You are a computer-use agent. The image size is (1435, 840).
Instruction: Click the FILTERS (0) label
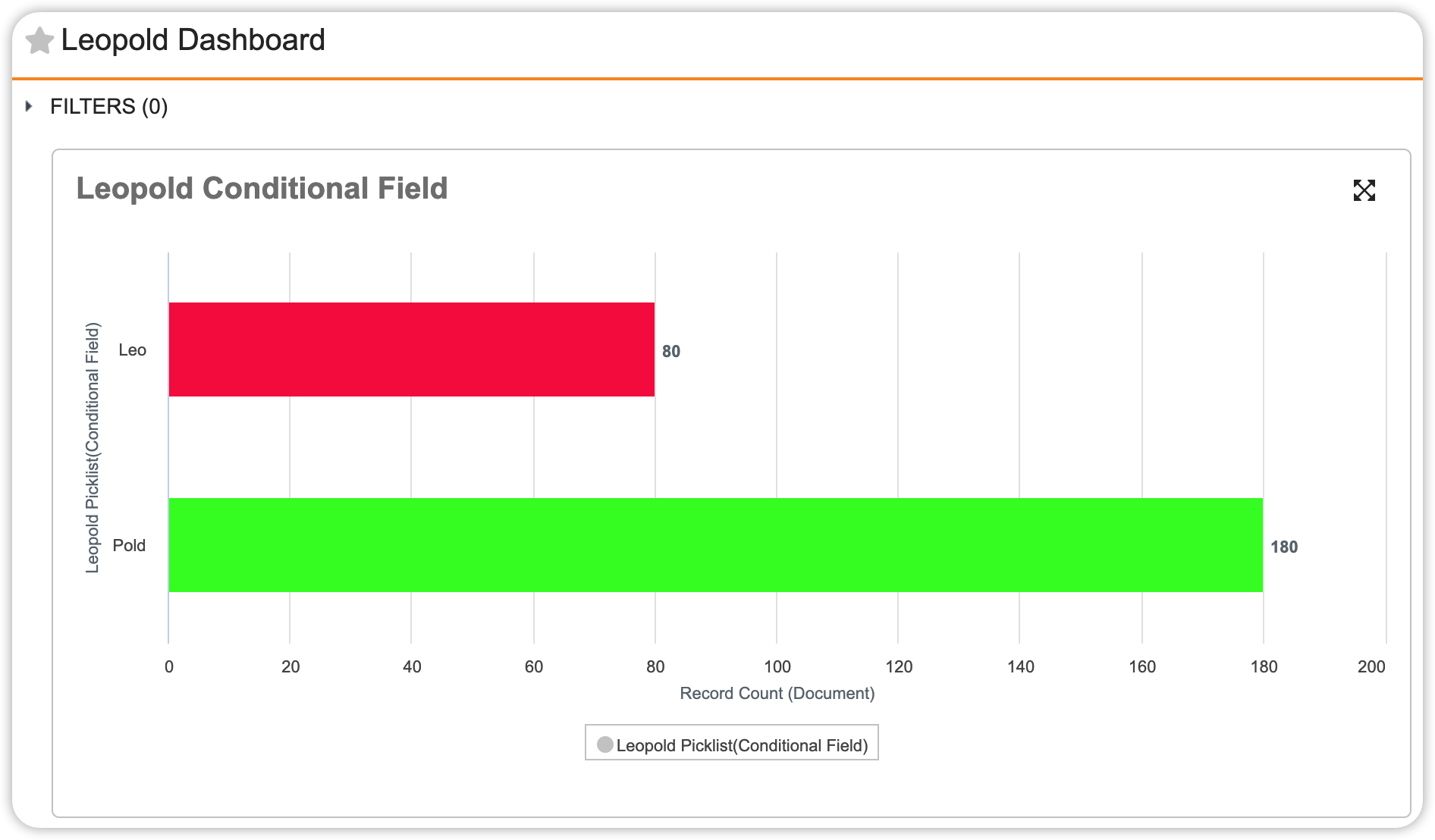click(108, 106)
